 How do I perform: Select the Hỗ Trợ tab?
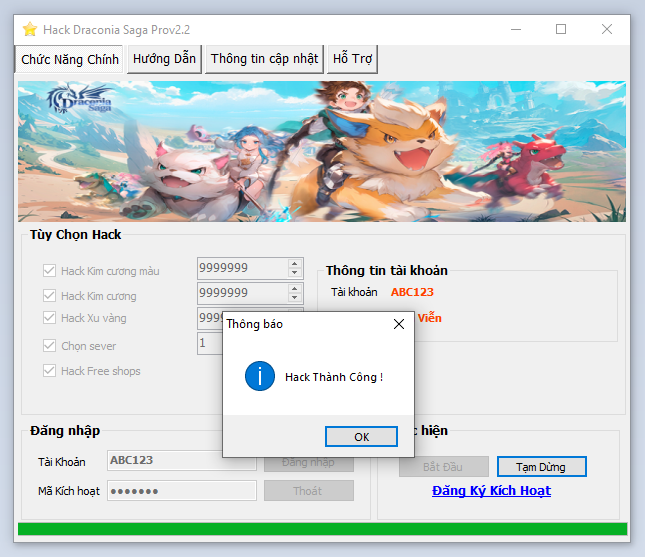coord(353,59)
